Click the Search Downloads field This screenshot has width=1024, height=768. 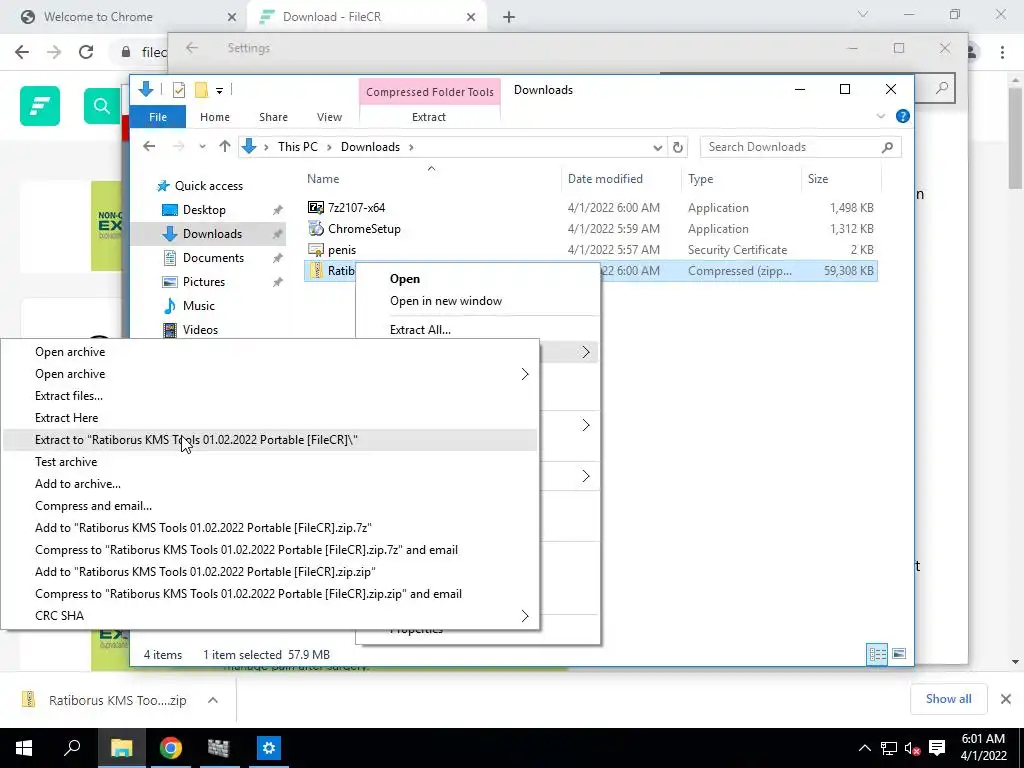point(800,147)
